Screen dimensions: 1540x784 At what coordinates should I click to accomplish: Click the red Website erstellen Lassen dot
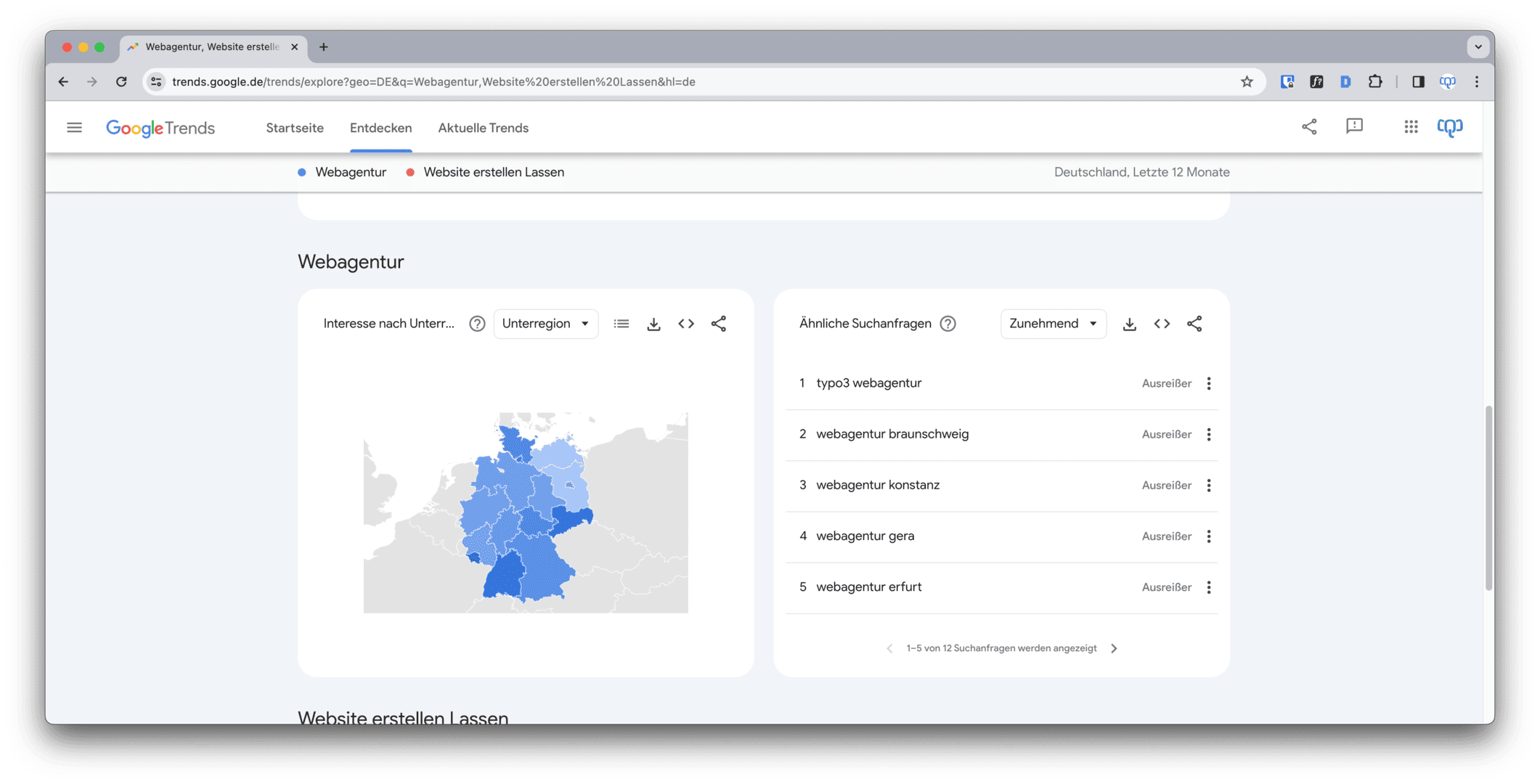coord(410,172)
